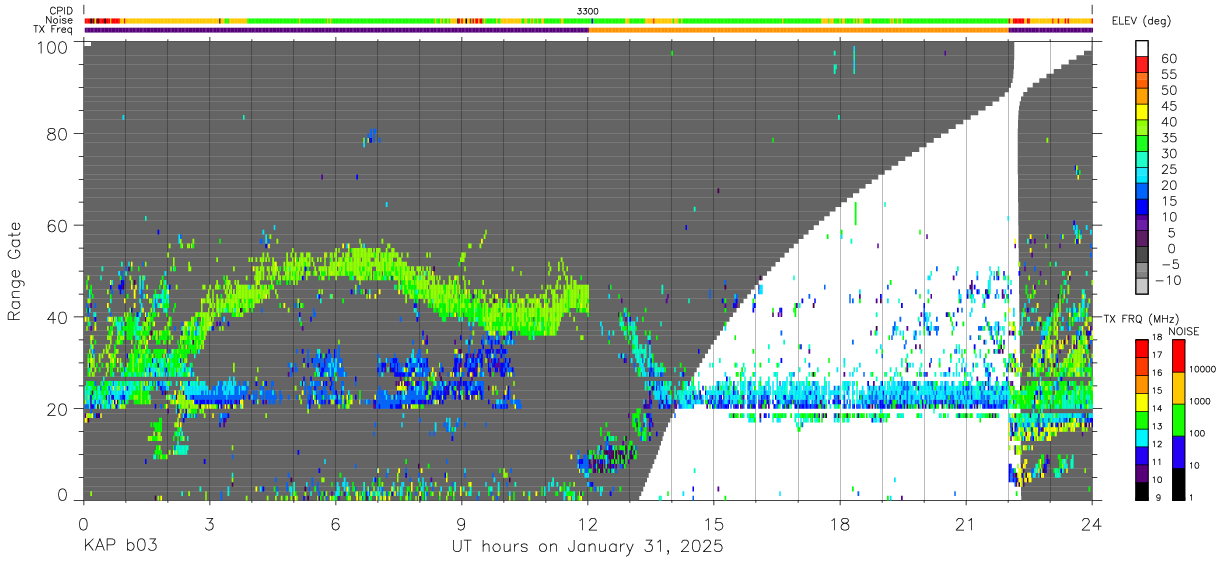Click the 1 label on NOISE colorbar
Image resolution: width=1228 pixels, height=567 pixels.
pos(1191,498)
